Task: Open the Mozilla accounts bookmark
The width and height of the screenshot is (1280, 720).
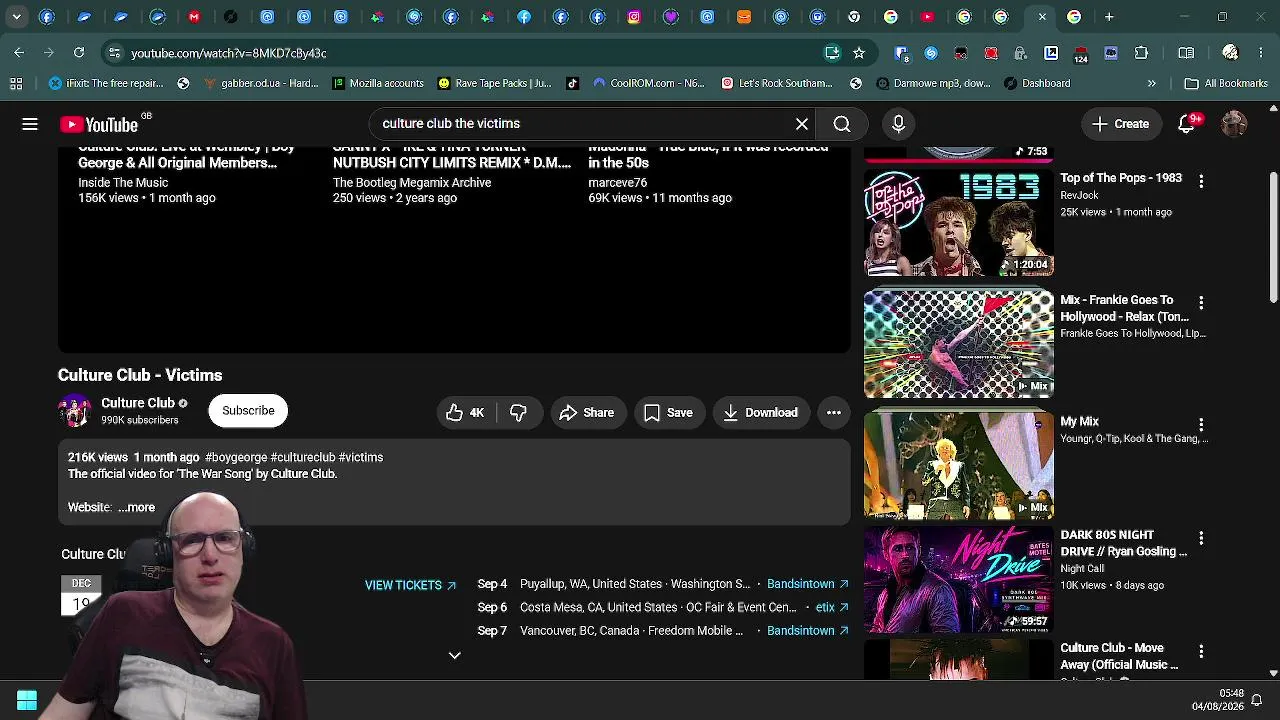Action: (378, 84)
